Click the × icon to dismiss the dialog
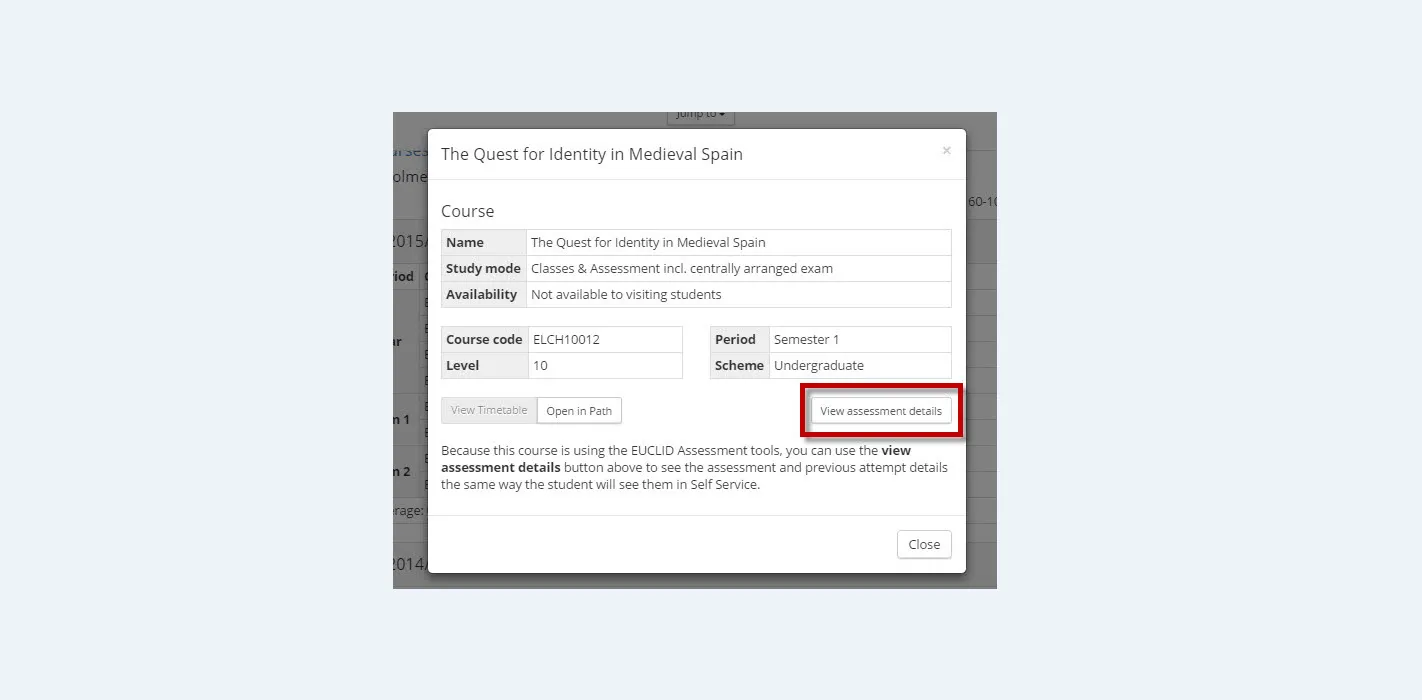Viewport: 1422px width, 700px height. 946,151
